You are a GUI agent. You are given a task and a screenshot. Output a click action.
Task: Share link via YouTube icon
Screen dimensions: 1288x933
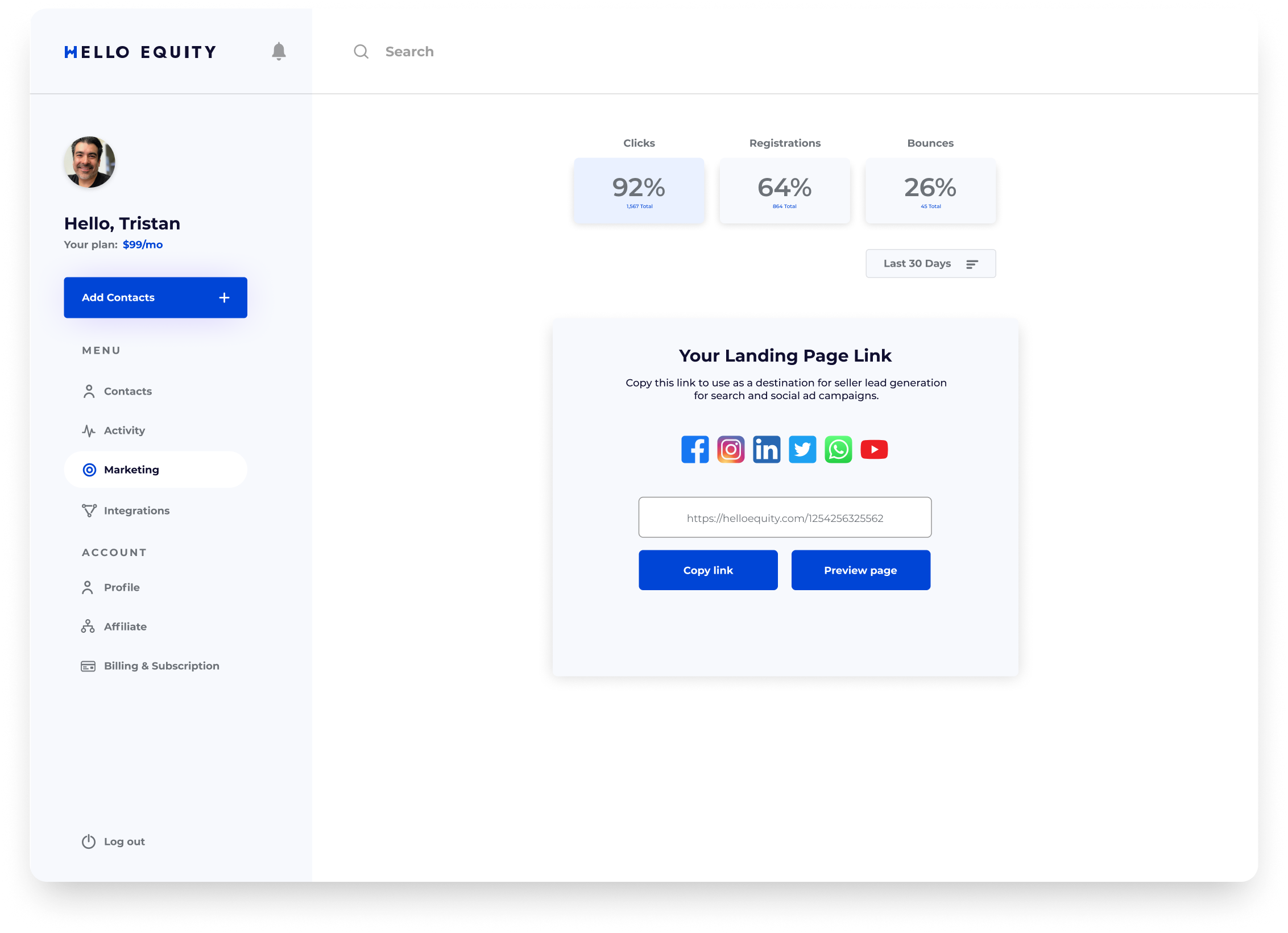(x=874, y=450)
